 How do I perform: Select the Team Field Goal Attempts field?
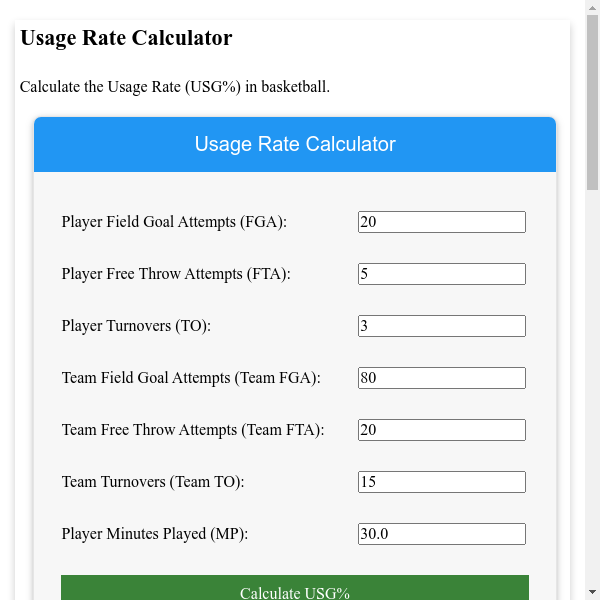pos(441,378)
